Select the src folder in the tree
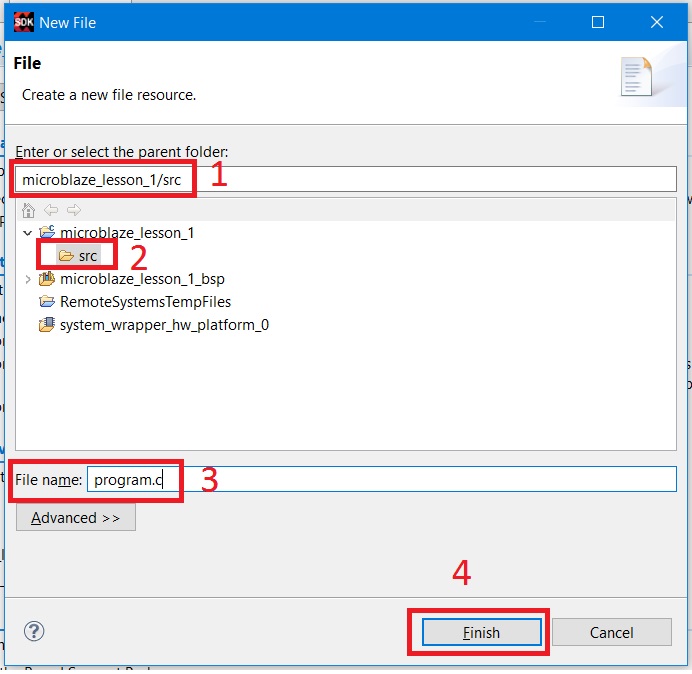The image size is (692, 674). tap(88, 256)
